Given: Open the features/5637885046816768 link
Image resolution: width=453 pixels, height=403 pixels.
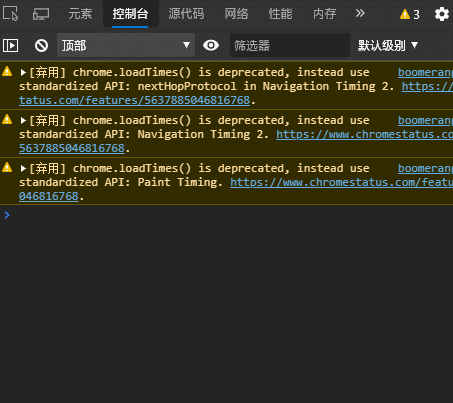Looking at the screenshot, I should pyautogui.click(x=134, y=100).
